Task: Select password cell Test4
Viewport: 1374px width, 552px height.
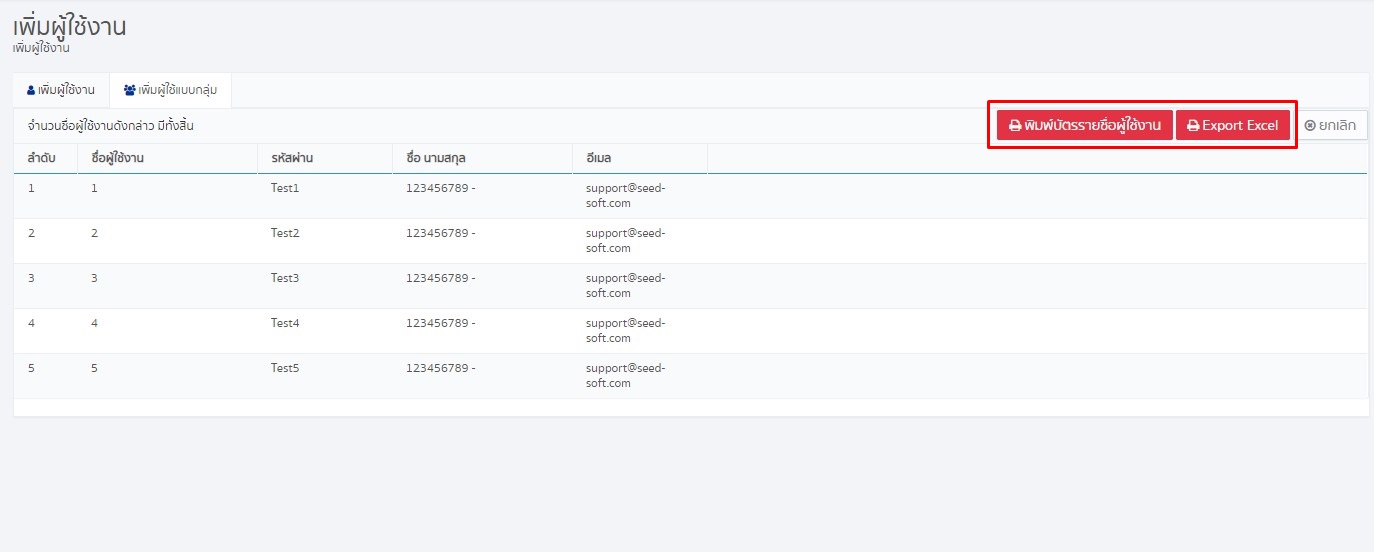Action: [x=325, y=331]
